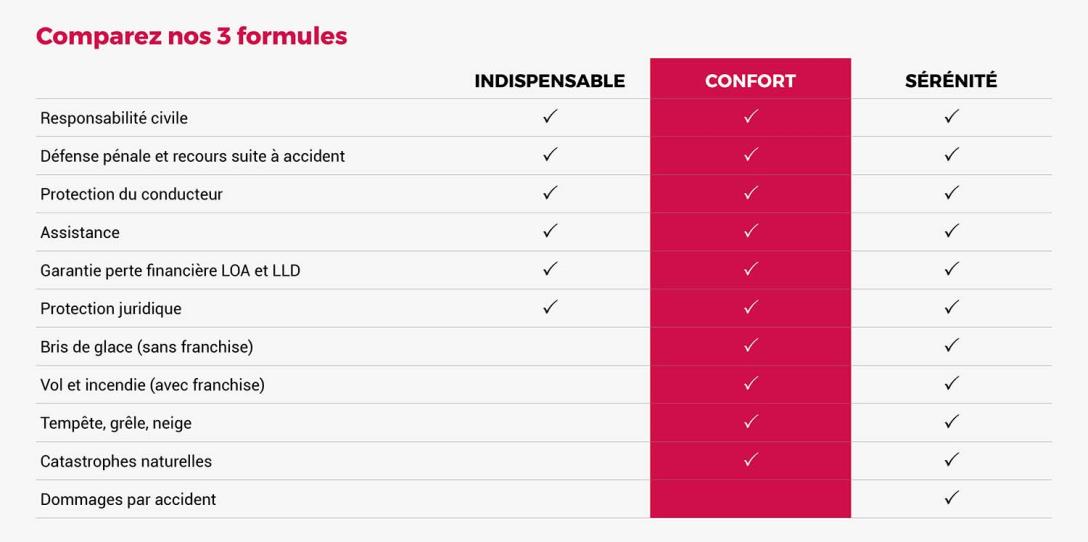Image resolution: width=1088 pixels, height=542 pixels.
Task: Select the CONFORT column header
Action: pos(750,81)
